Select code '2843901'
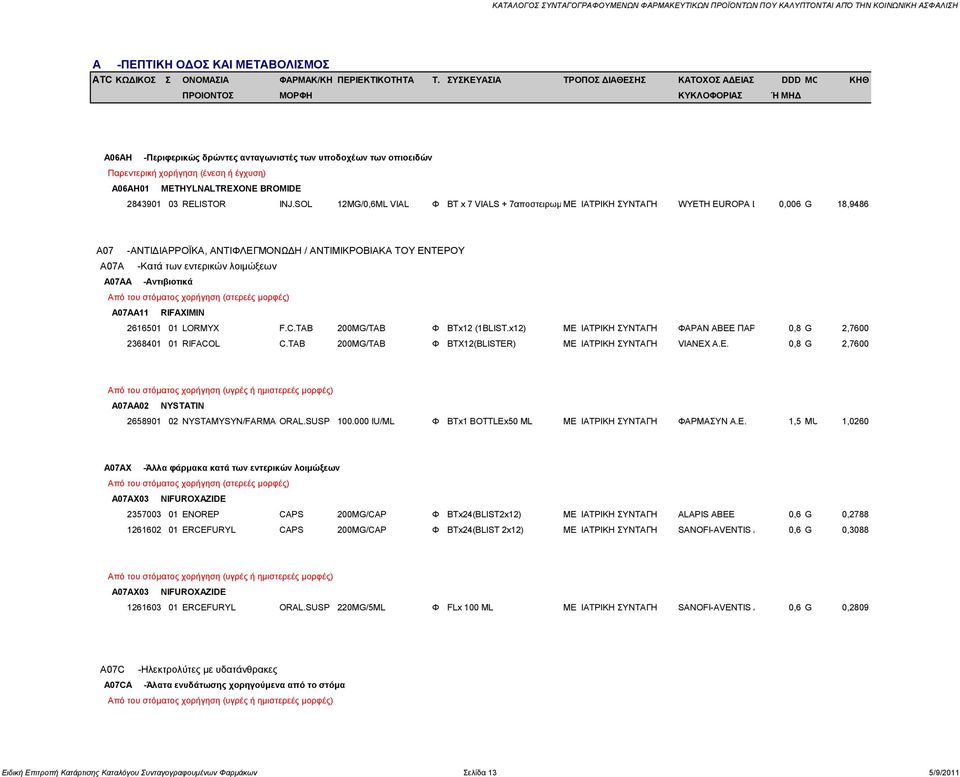 pyautogui.click(x=144, y=204)
